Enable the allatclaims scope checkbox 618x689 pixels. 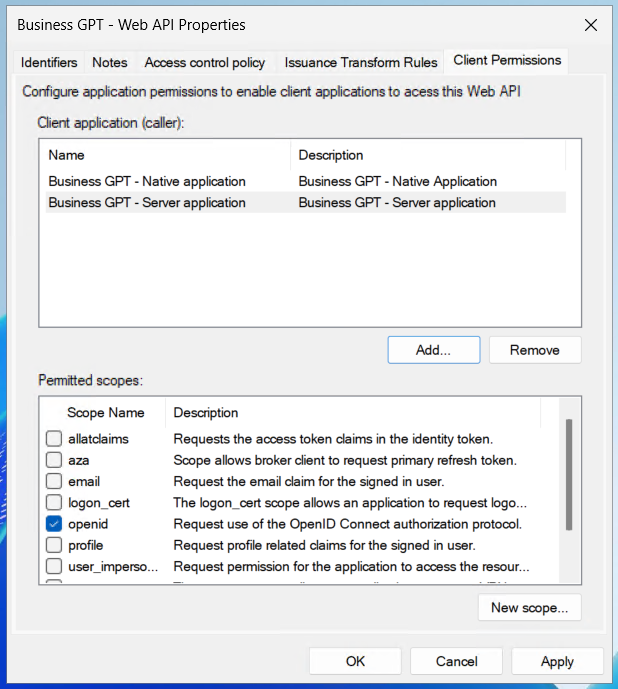pyautogui.click(x=54, y=439)
